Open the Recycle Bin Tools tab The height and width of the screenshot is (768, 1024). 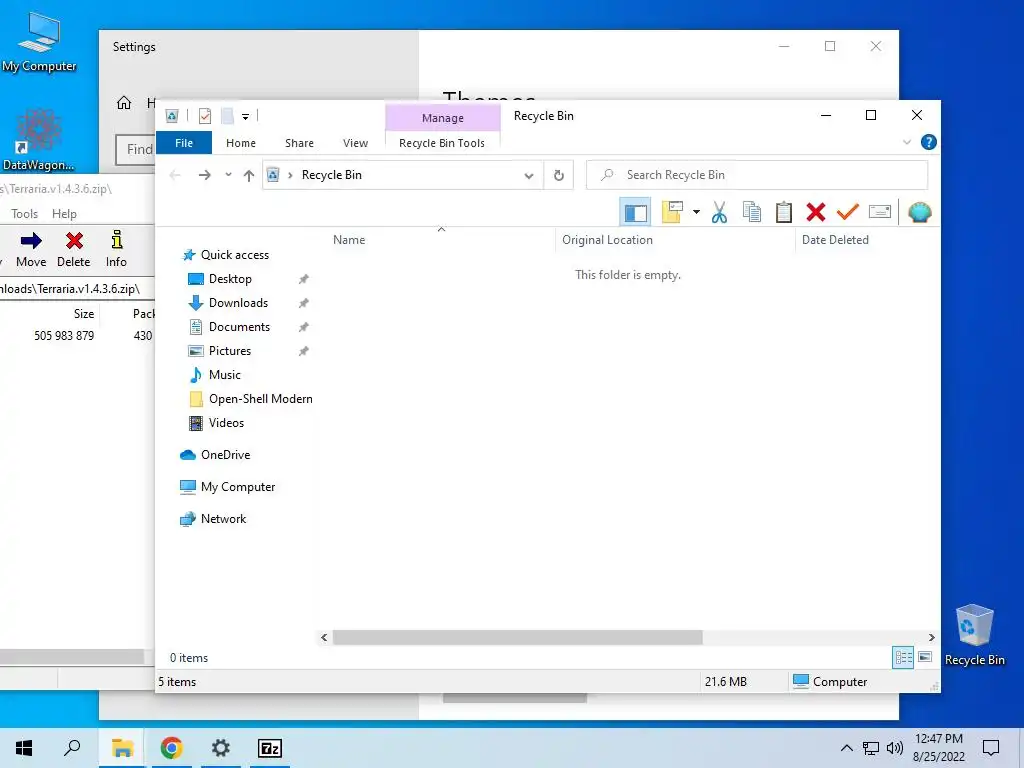tap(442, 143)
